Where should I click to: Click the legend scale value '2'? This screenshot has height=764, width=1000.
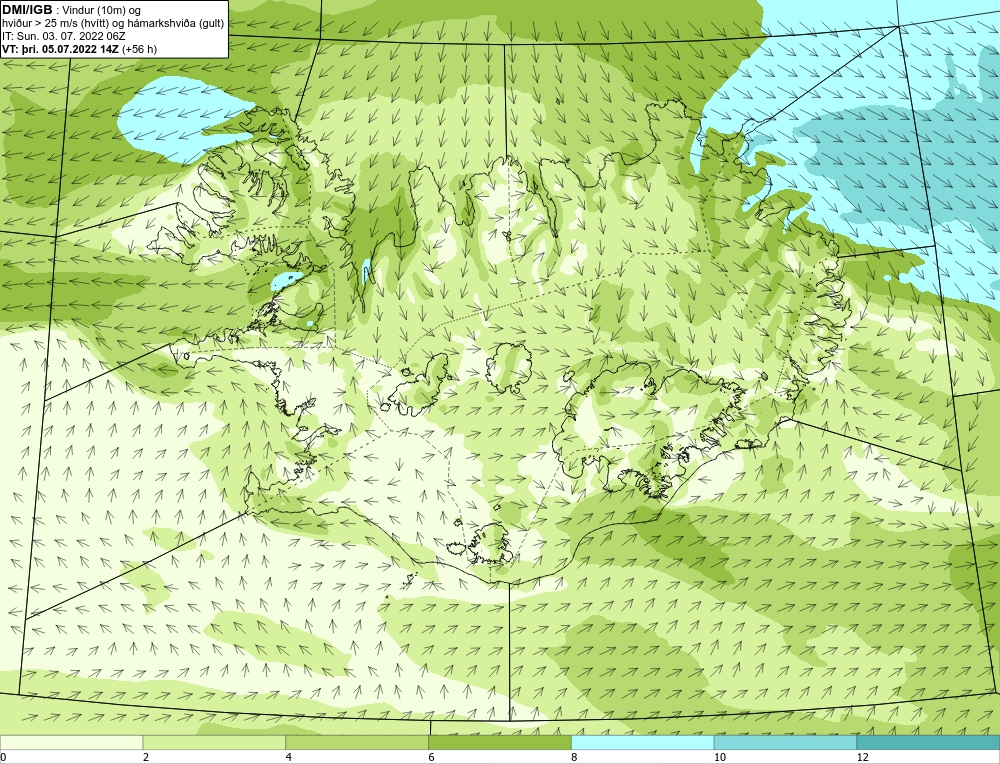(146, 757)
